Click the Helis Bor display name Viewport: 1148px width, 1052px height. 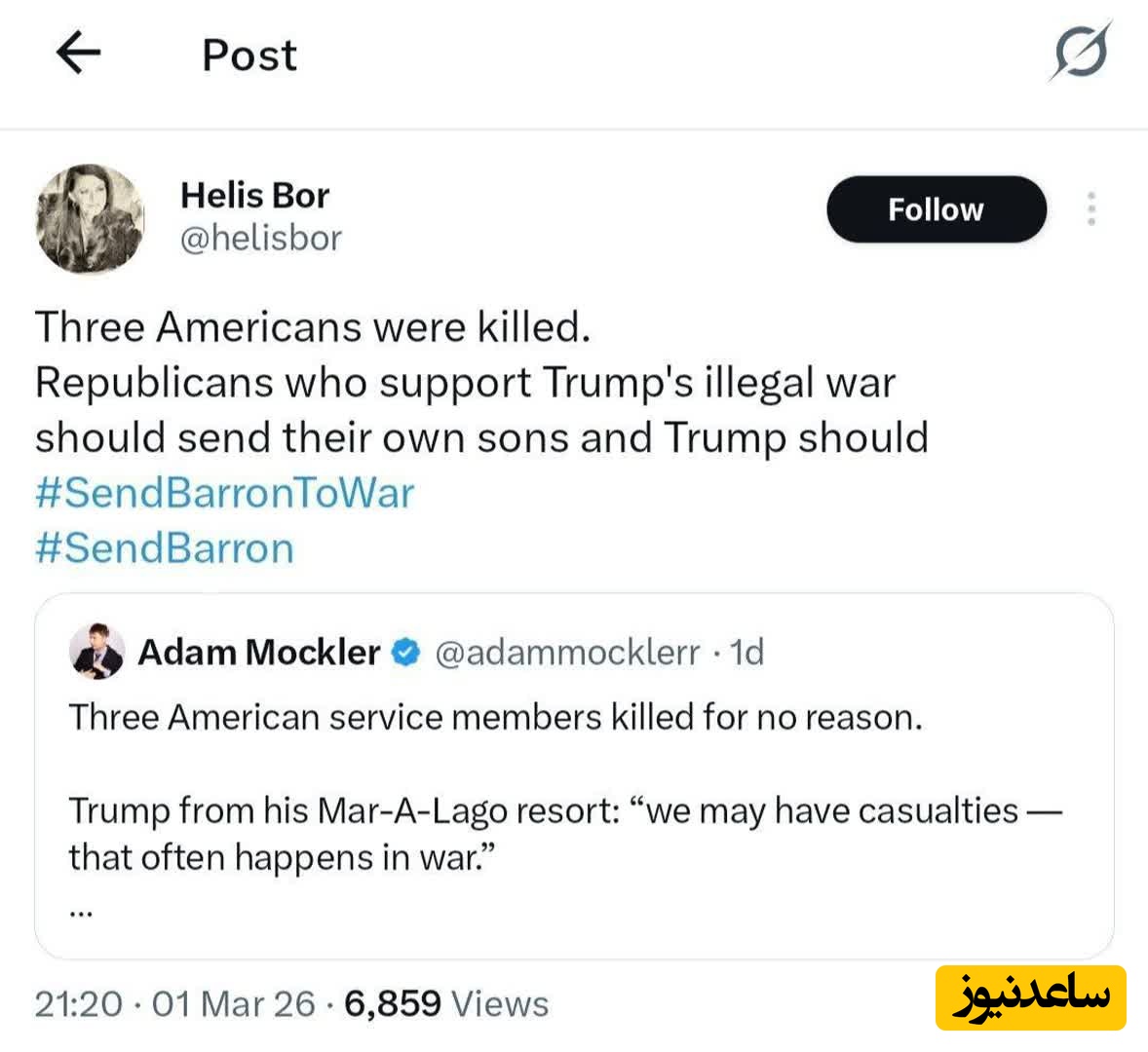(x=254, y=195)
